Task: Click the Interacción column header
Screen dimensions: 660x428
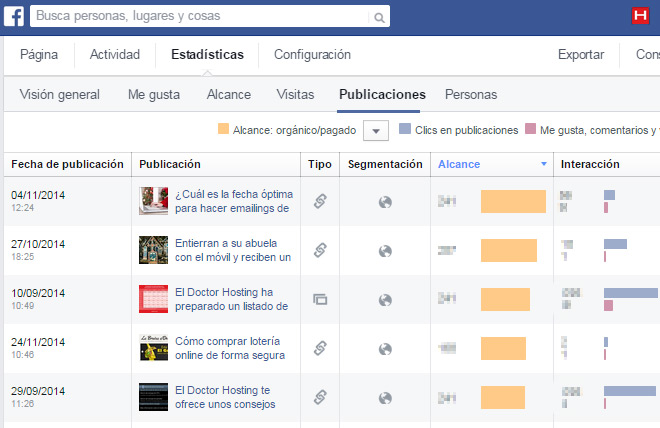Action: tap(590, 164)
